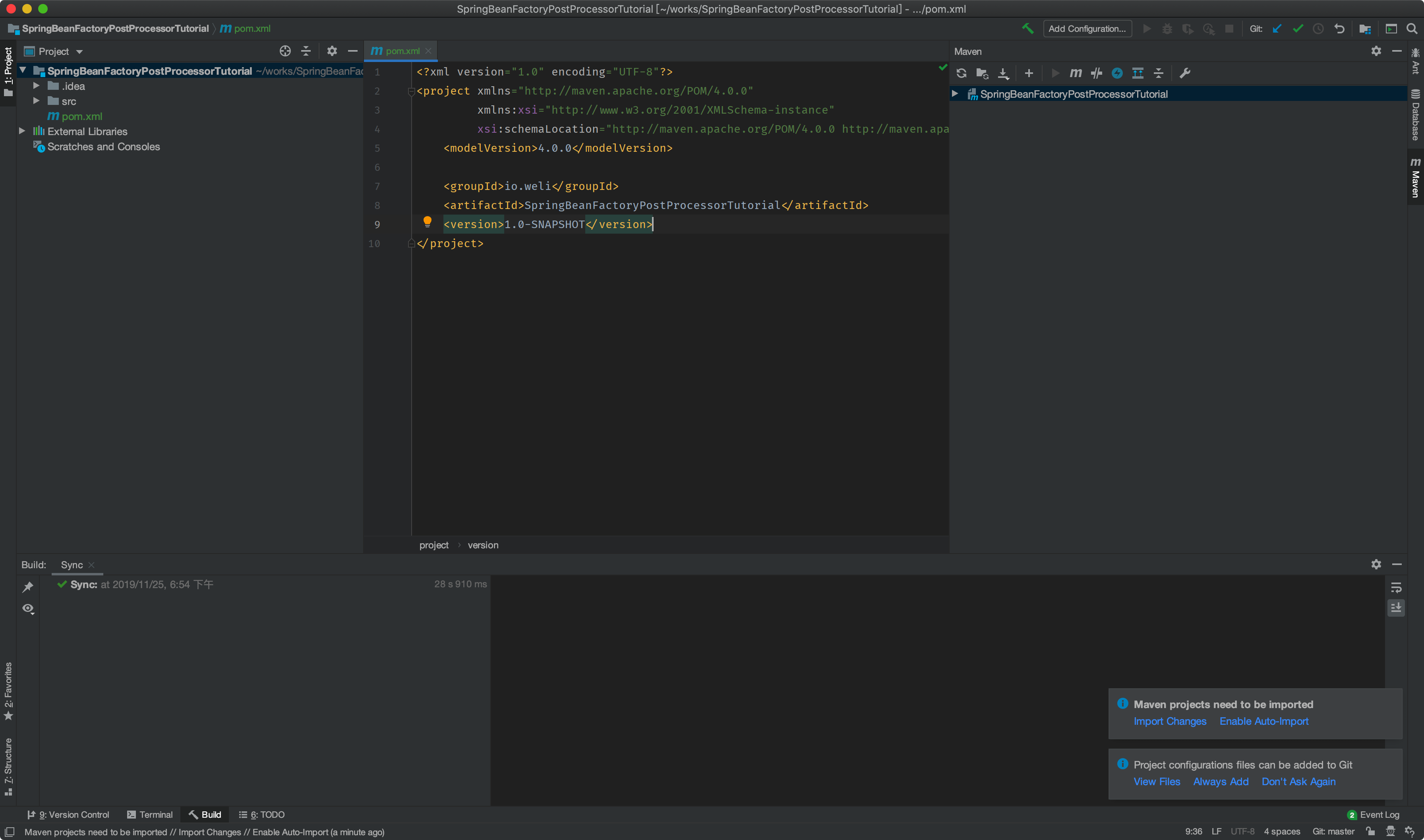Click locate current file target icon
This screenshot has width=1424, height=840.
point(285,52)
